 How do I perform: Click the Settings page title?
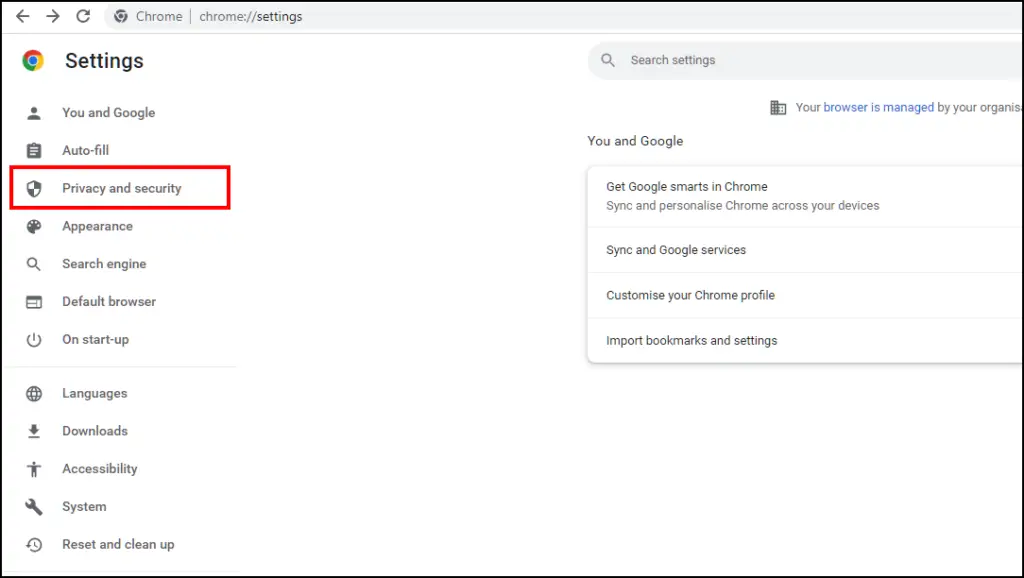click(x=104, y=61)
